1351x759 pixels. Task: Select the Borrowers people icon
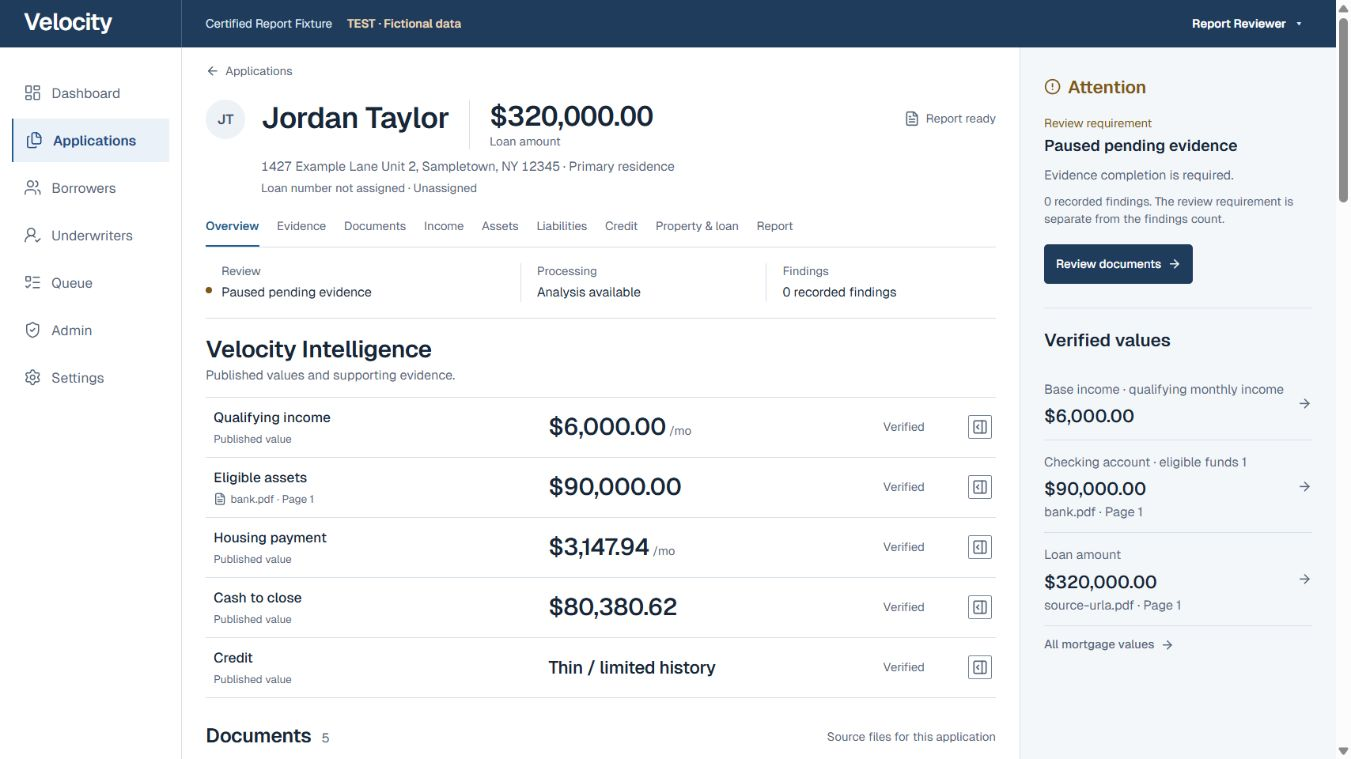tap(33, 188)
